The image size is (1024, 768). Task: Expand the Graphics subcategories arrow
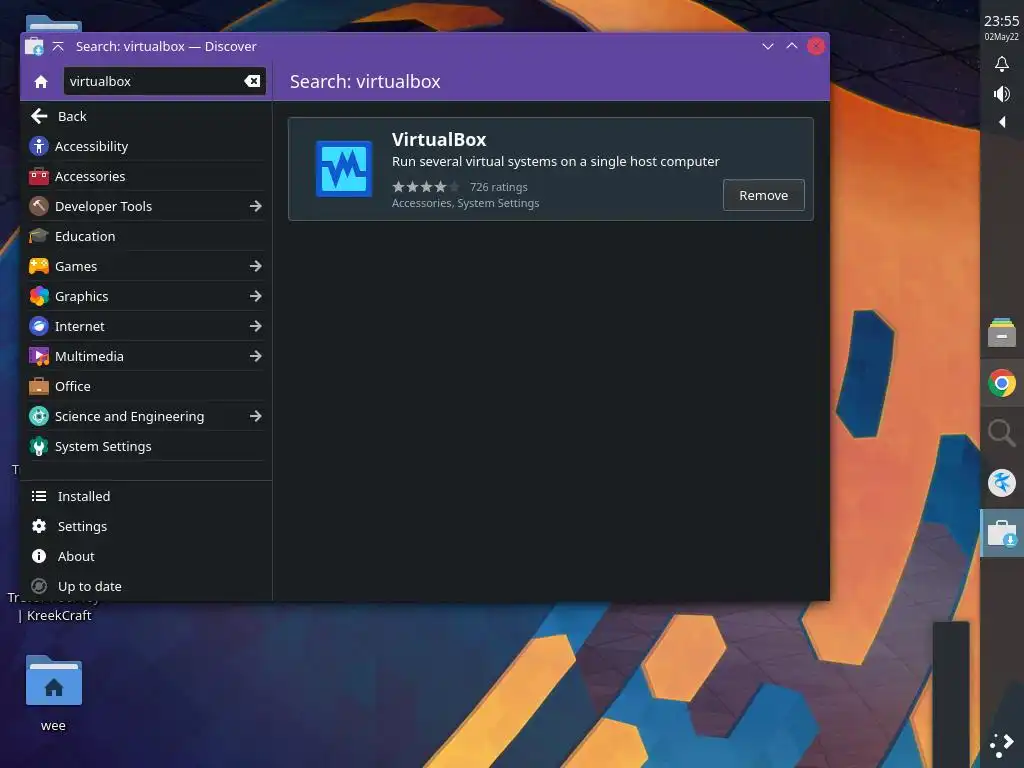(x=255, y=296)
